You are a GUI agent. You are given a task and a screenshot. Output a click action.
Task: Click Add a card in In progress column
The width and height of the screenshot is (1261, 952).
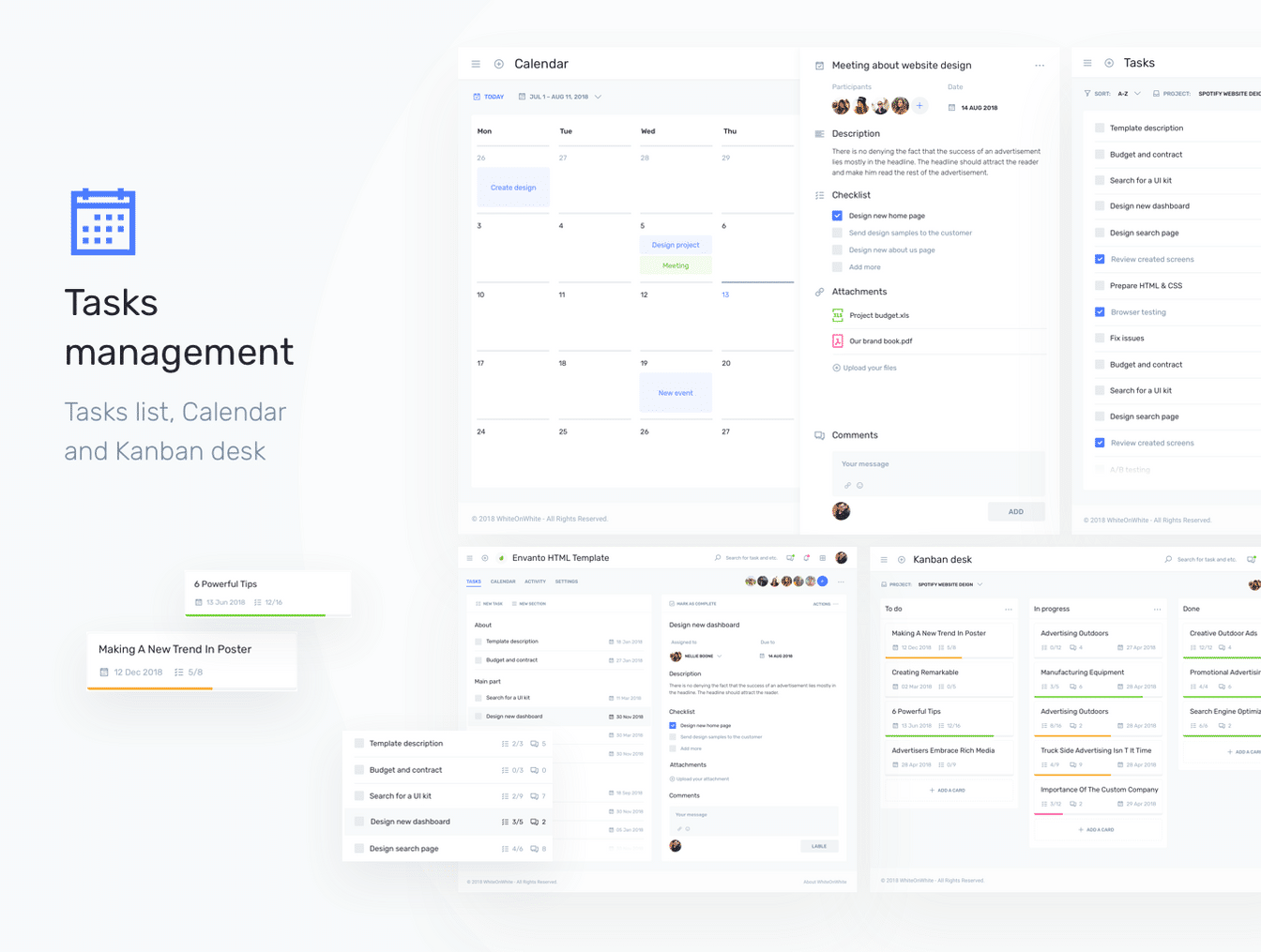pyautogui.click(x=1096, y=830)
